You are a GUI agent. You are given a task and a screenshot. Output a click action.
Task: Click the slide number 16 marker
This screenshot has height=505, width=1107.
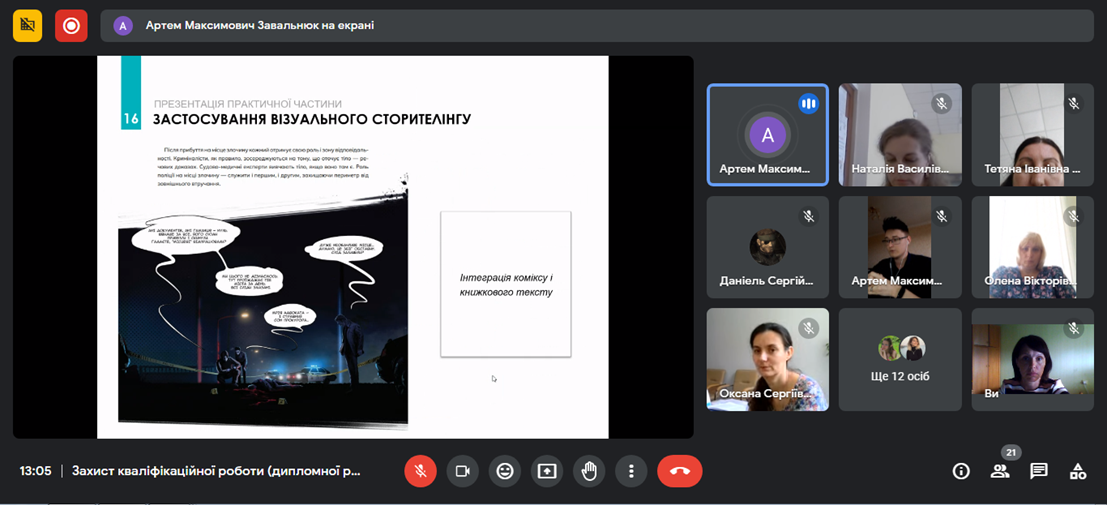point(131,119)
